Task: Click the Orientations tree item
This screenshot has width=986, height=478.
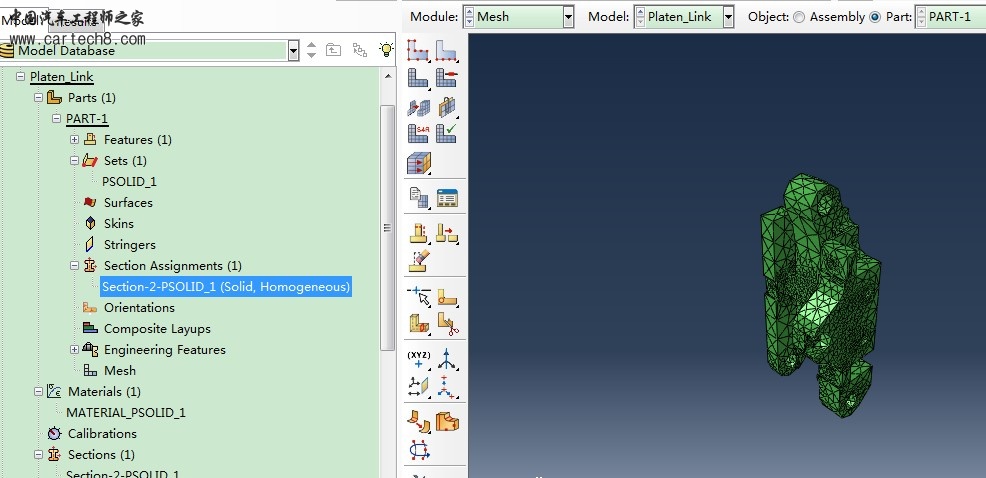Action: 139,307
